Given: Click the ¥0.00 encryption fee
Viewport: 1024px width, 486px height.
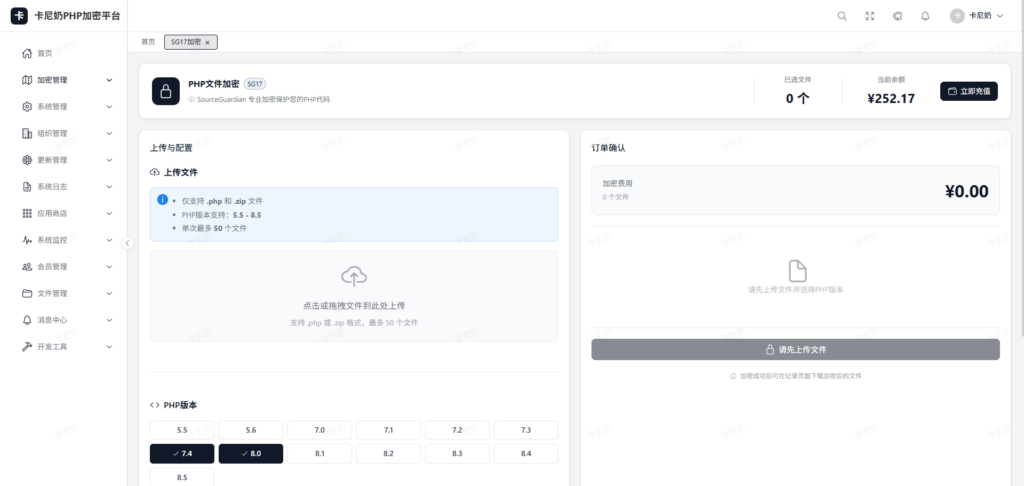Looking at the screenshot, I should (967, 191).
